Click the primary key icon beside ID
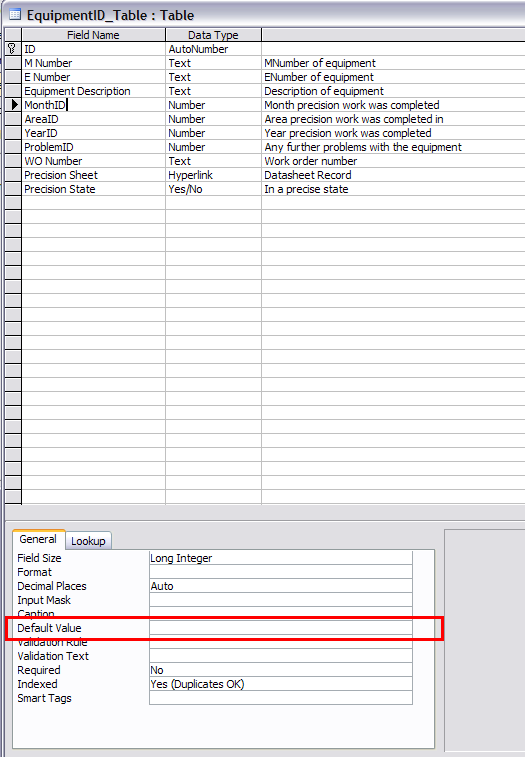Image resolution: width=525 pixels, height=757 pixels. pos(13,49)
